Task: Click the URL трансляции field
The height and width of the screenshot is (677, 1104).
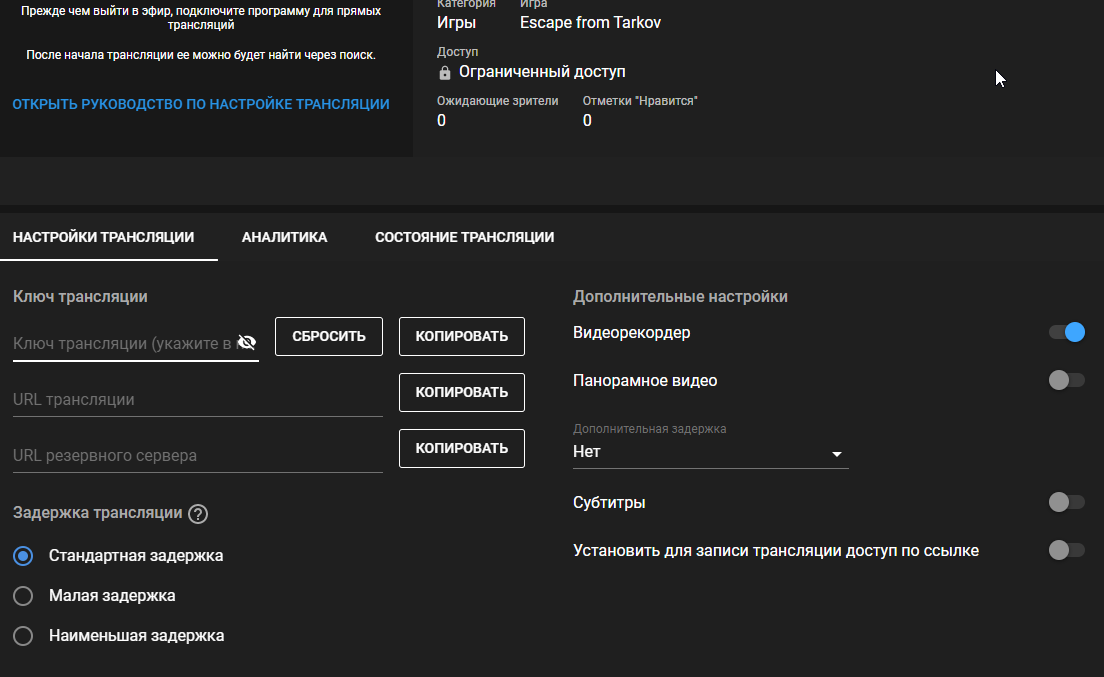Action: pos(198,400)
